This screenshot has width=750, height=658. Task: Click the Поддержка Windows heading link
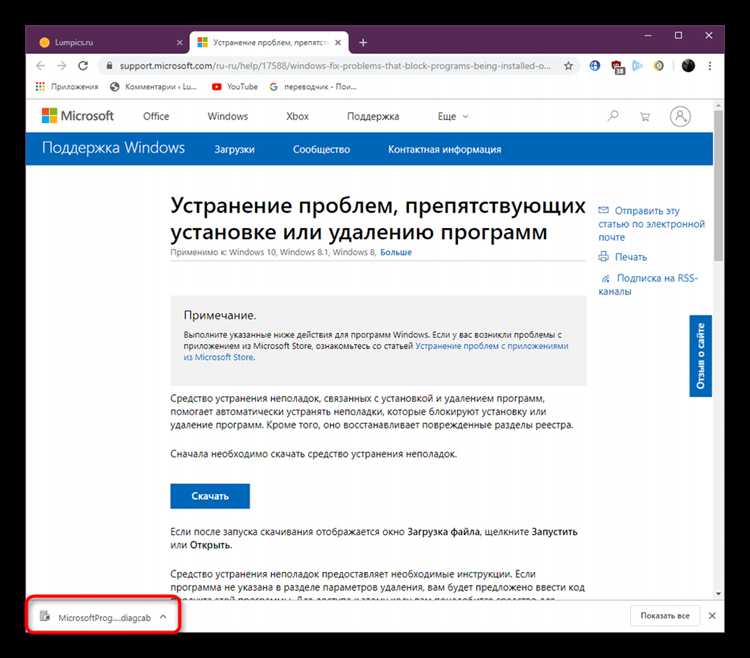[x=113, y=148]
